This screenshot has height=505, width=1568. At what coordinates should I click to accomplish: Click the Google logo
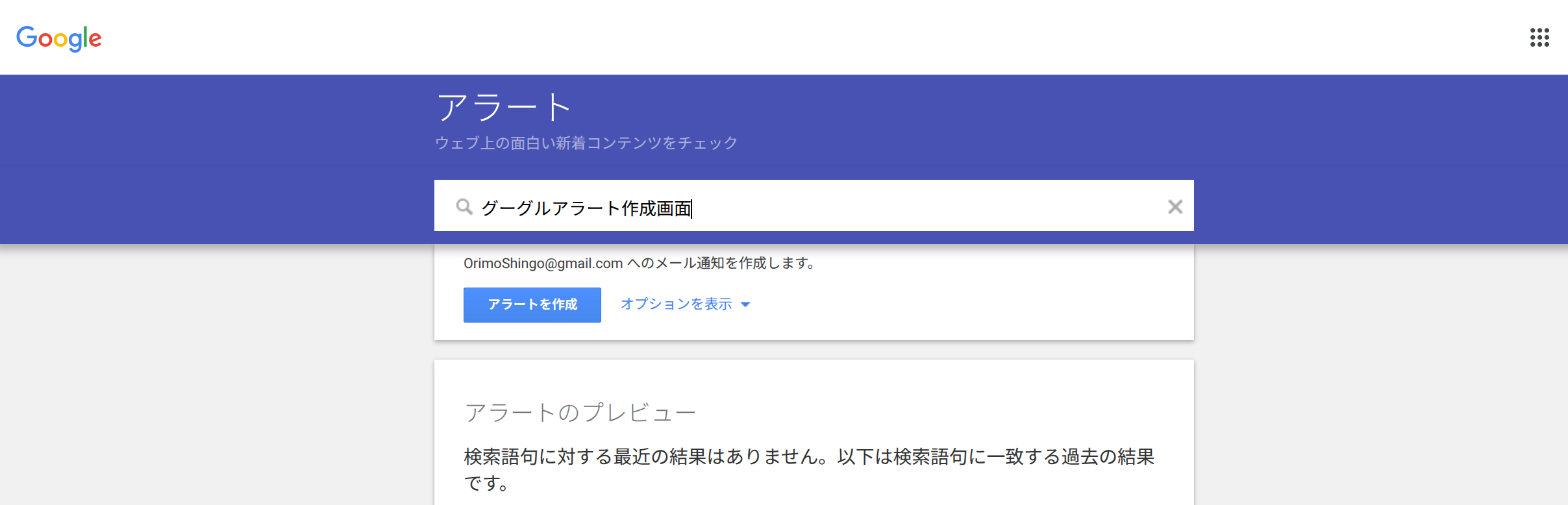pyautogui.click(x=59, y=38)
